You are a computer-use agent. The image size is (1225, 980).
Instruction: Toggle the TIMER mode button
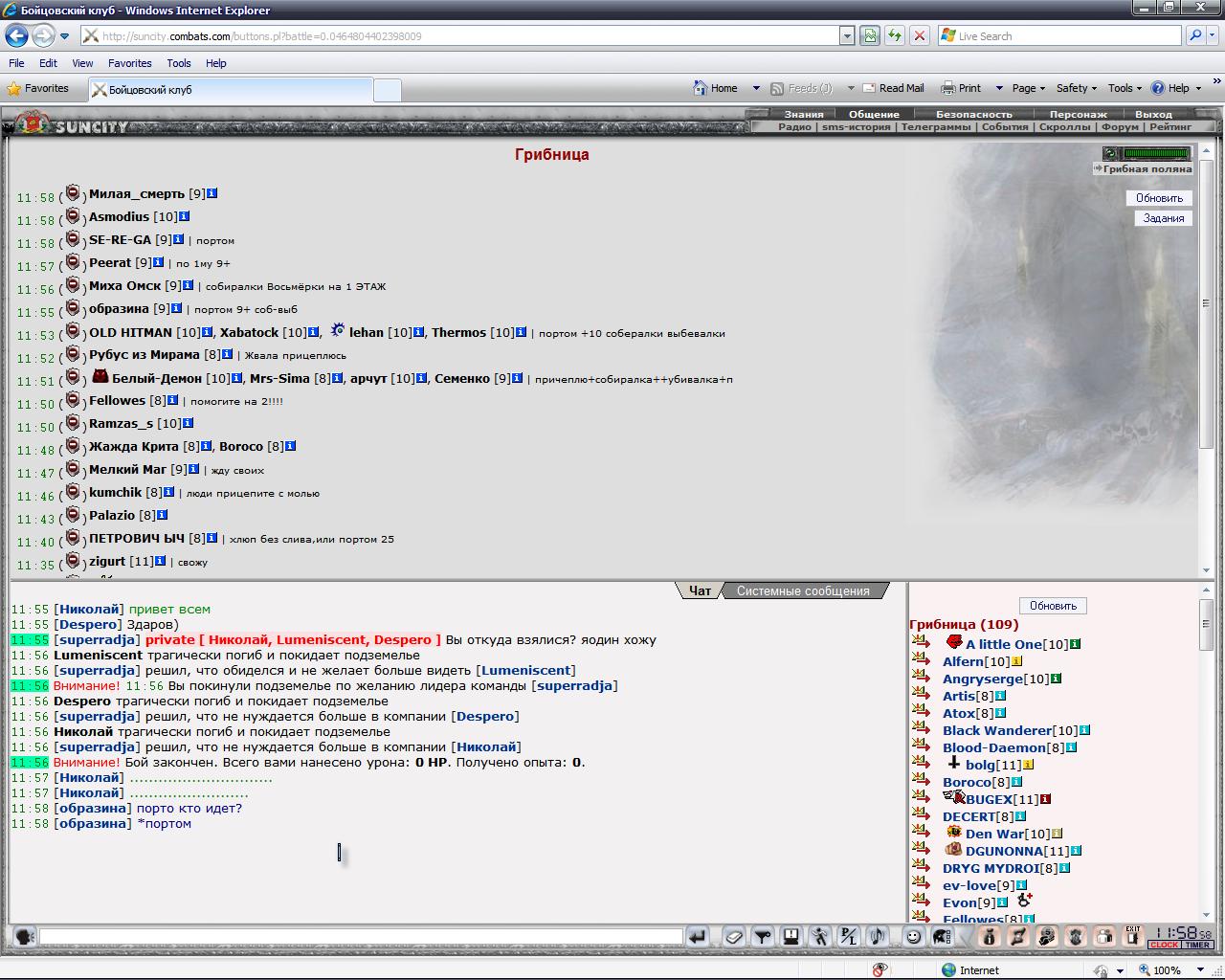point(1197,945)
